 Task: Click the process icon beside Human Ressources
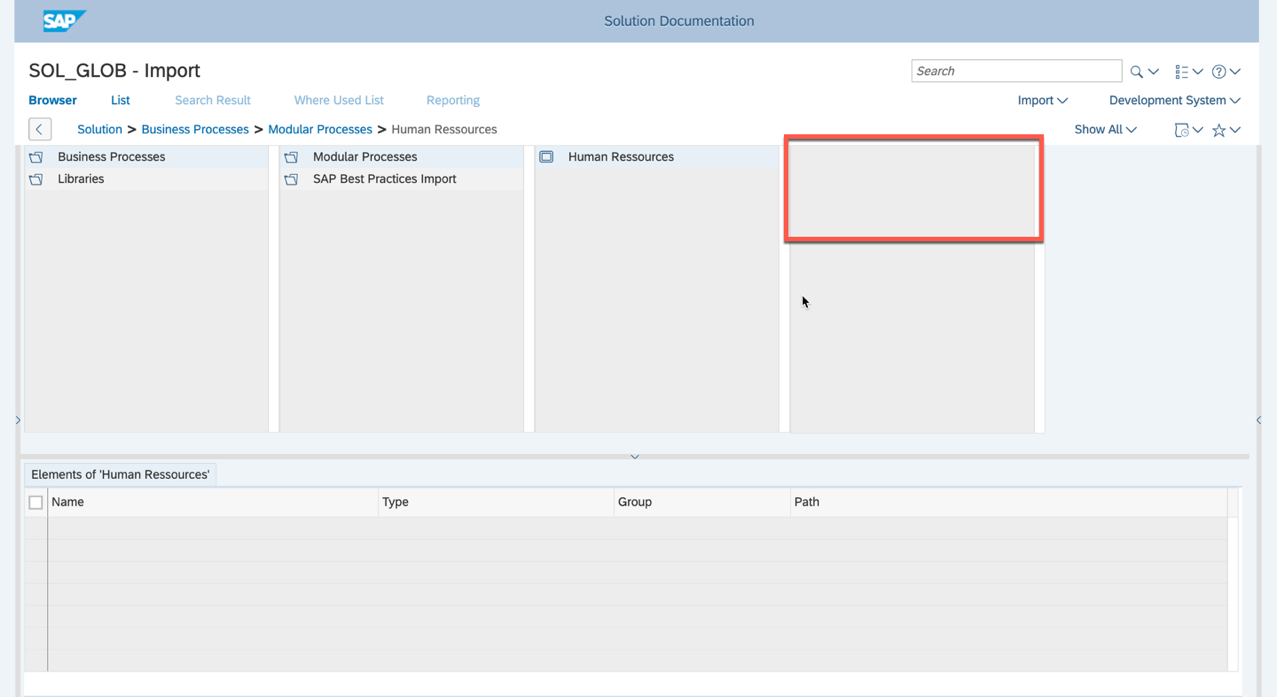[x=546, y=156]
